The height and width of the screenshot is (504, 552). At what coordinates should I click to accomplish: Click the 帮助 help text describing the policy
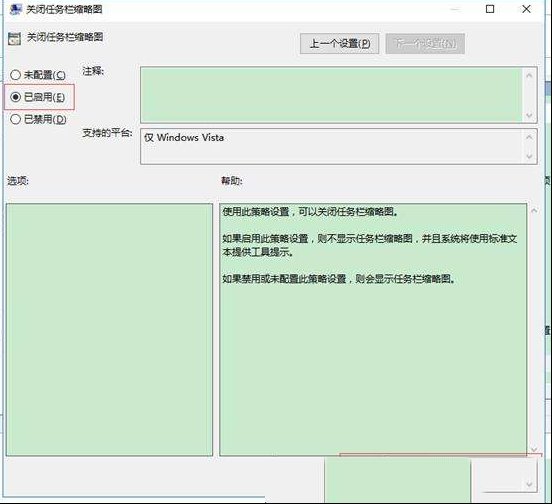pos(370,245)
